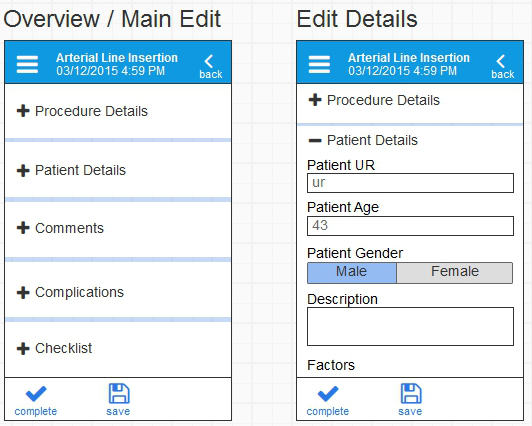Viewport: 532px width, 426px height.
Task: Click the Patient Age label
Action: click(343, 207)
